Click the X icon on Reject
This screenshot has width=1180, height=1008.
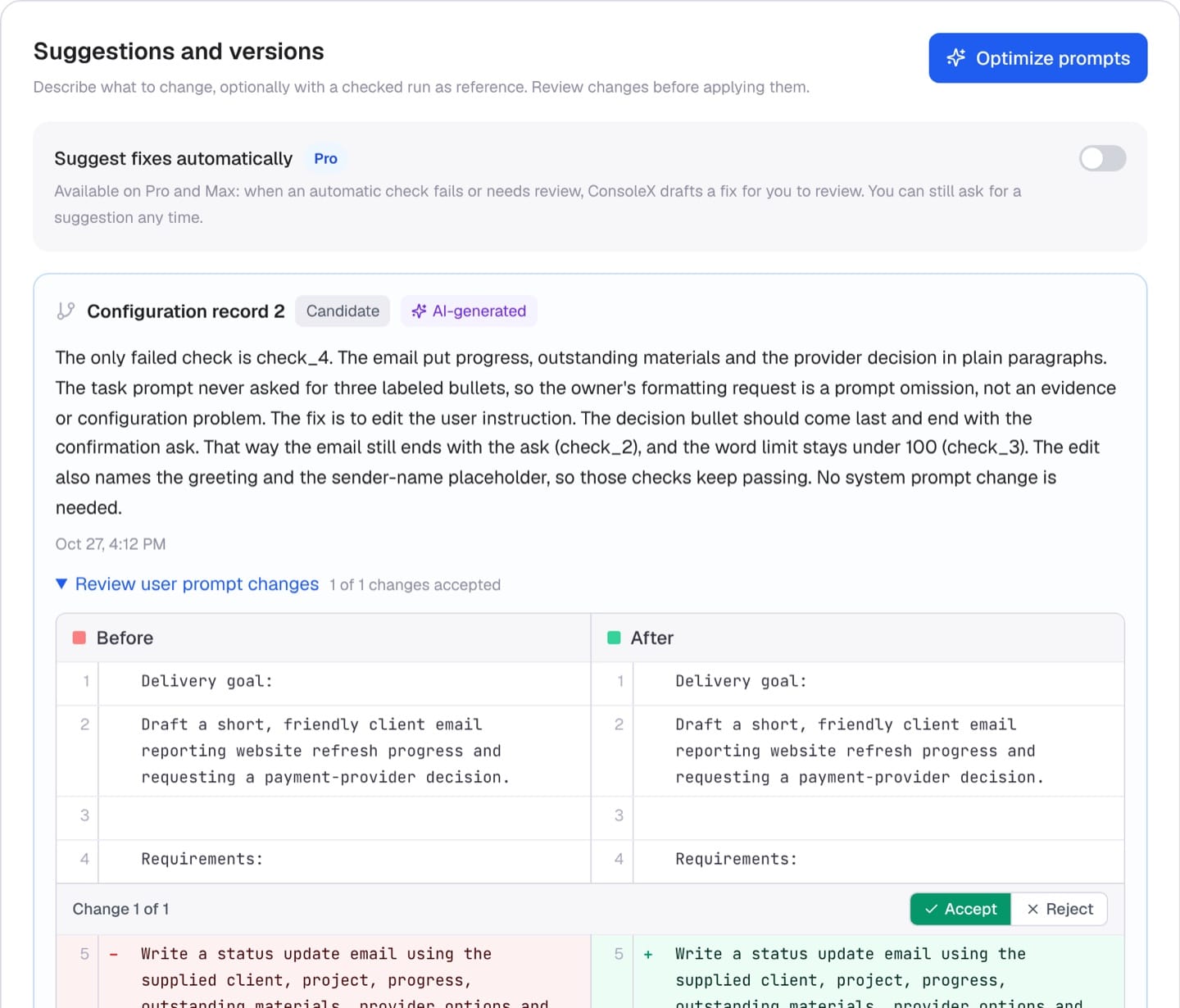click(1032, 909)
